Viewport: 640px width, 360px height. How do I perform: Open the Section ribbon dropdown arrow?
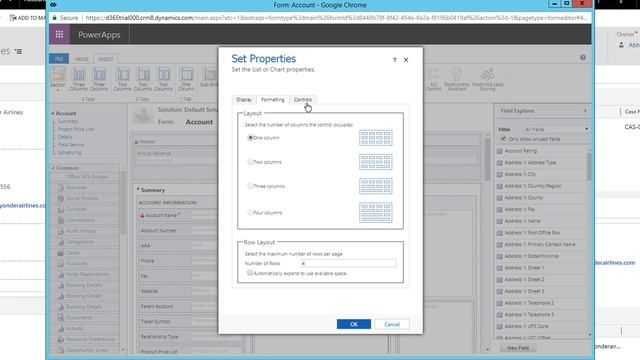(x=58, y=90)
